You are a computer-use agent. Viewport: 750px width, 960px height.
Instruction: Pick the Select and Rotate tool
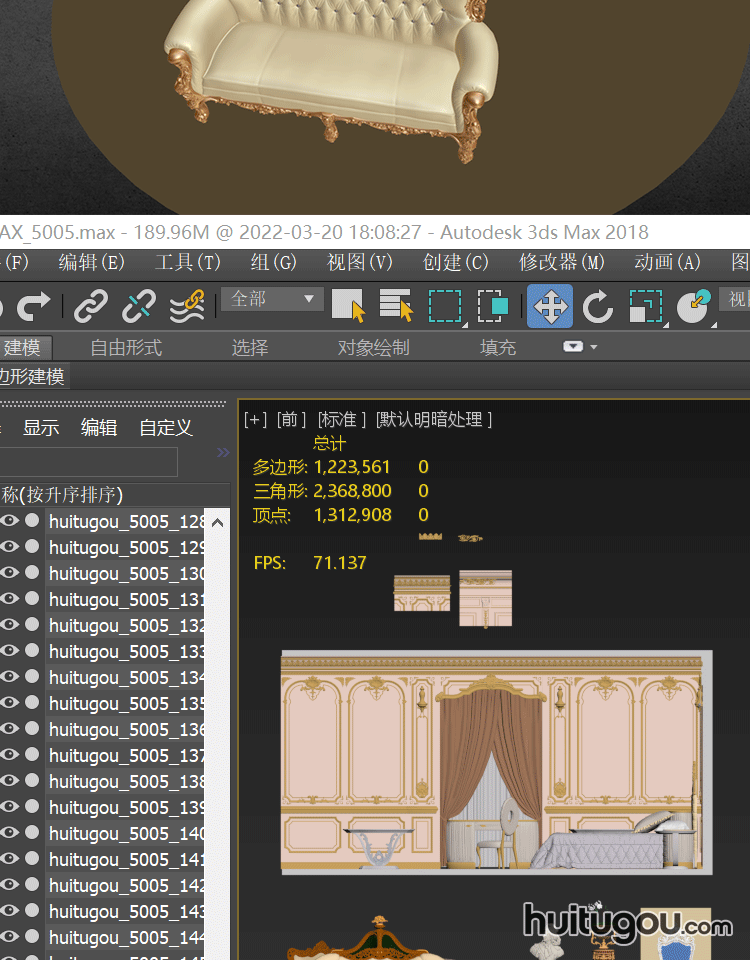point(598,306)
